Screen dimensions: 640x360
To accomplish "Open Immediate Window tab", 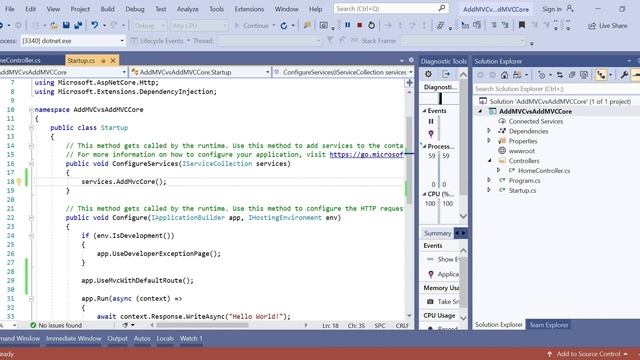I will pyautogui.click(x=73, y=338).
